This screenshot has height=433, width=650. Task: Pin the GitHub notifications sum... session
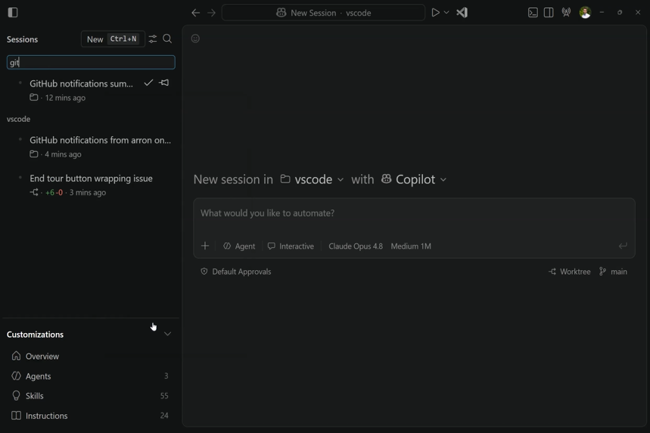point(164,83)
